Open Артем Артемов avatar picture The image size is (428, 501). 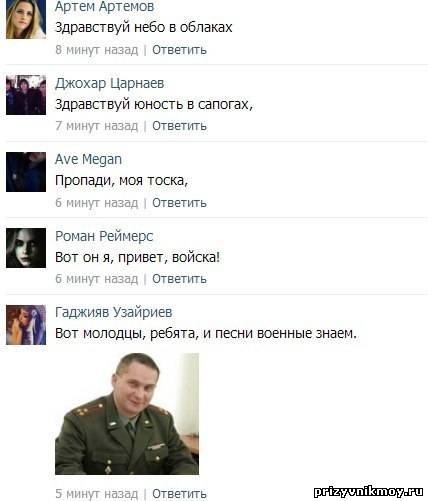tap(26, 19)
